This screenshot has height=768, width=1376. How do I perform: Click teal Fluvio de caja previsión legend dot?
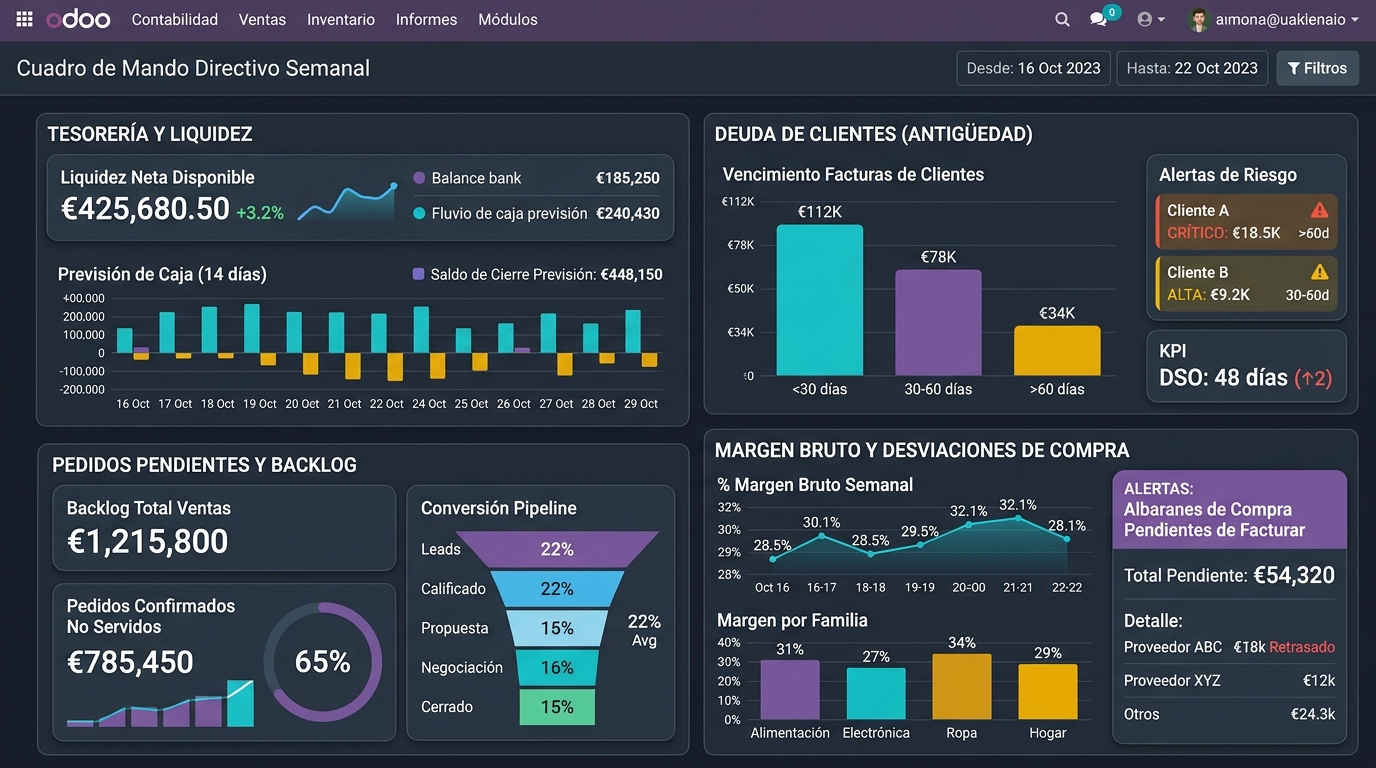tap(419, 213)
